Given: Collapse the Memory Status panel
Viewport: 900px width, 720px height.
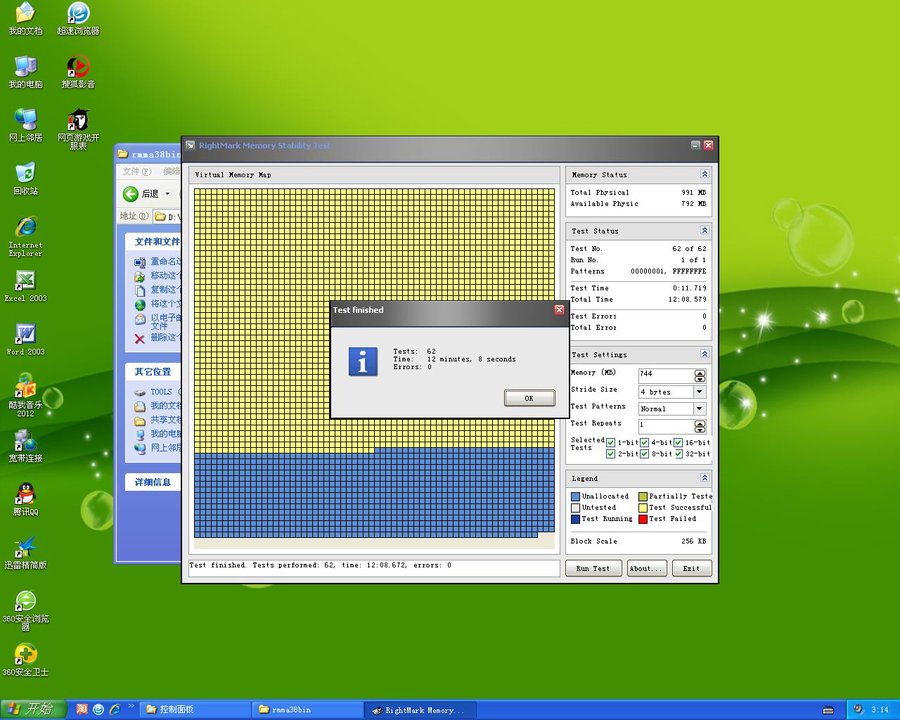Looking at the screenshot, I should (704, 174).
